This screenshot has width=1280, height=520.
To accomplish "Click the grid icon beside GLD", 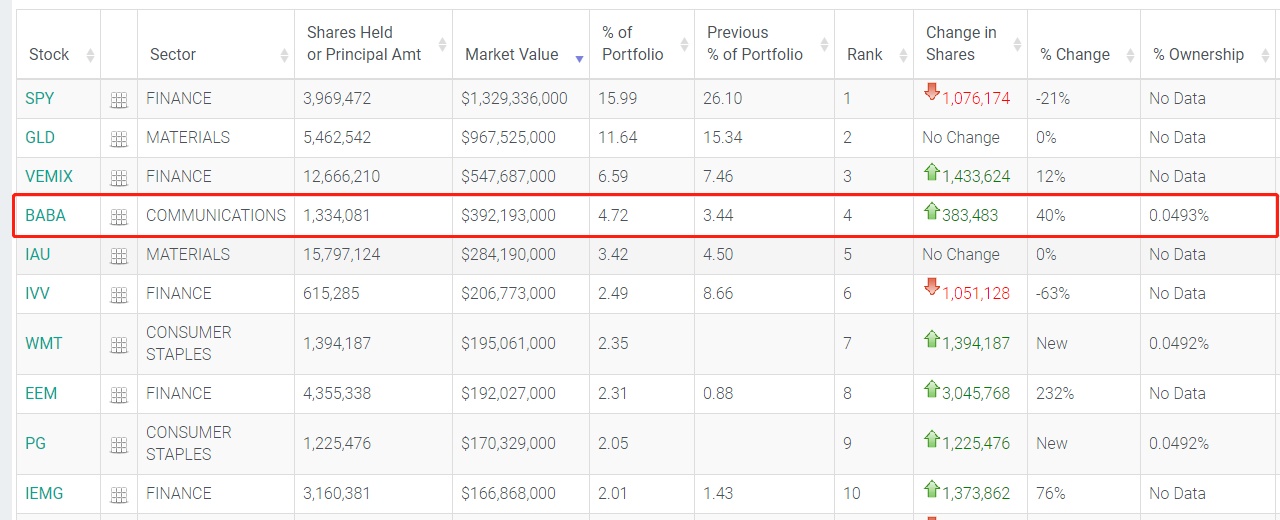I will (x=119, y=139).
